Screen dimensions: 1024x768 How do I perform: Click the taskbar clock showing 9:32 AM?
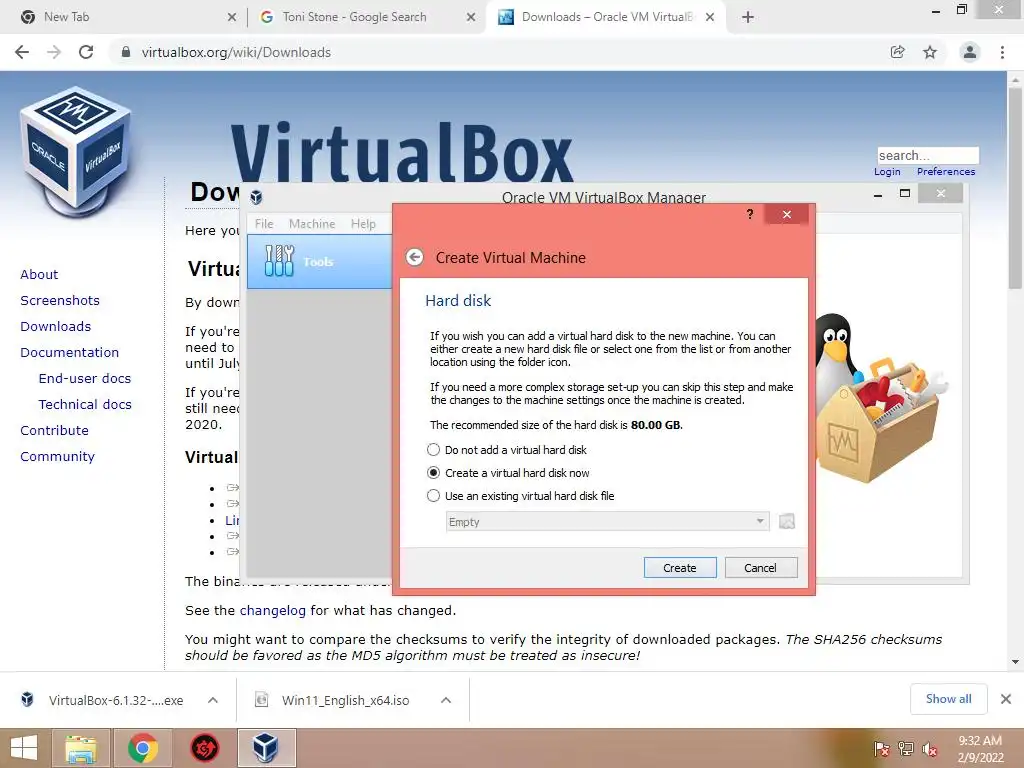[x=980, y=749]
